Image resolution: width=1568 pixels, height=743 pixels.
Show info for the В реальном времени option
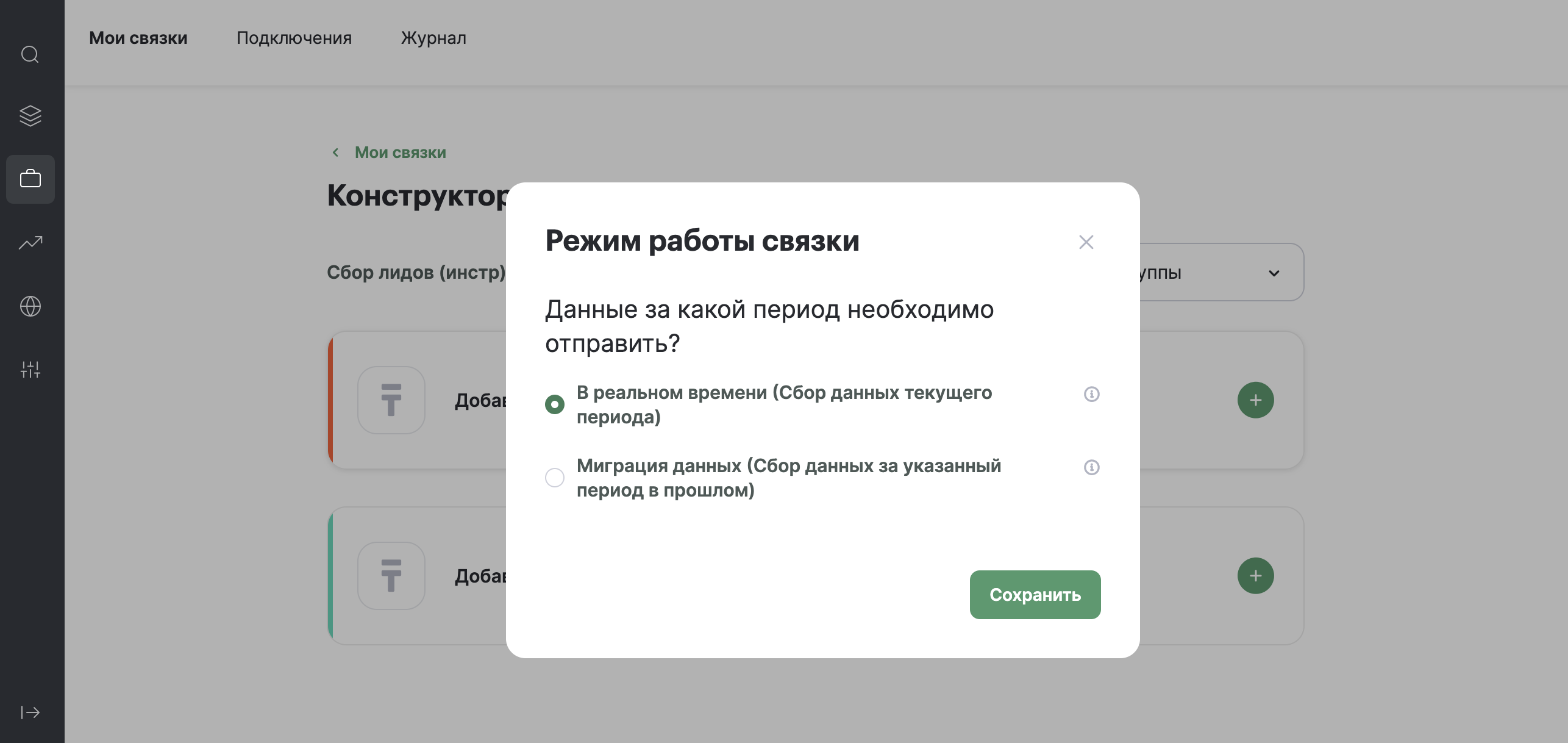pyautogui.click(x=1091, y=394)
